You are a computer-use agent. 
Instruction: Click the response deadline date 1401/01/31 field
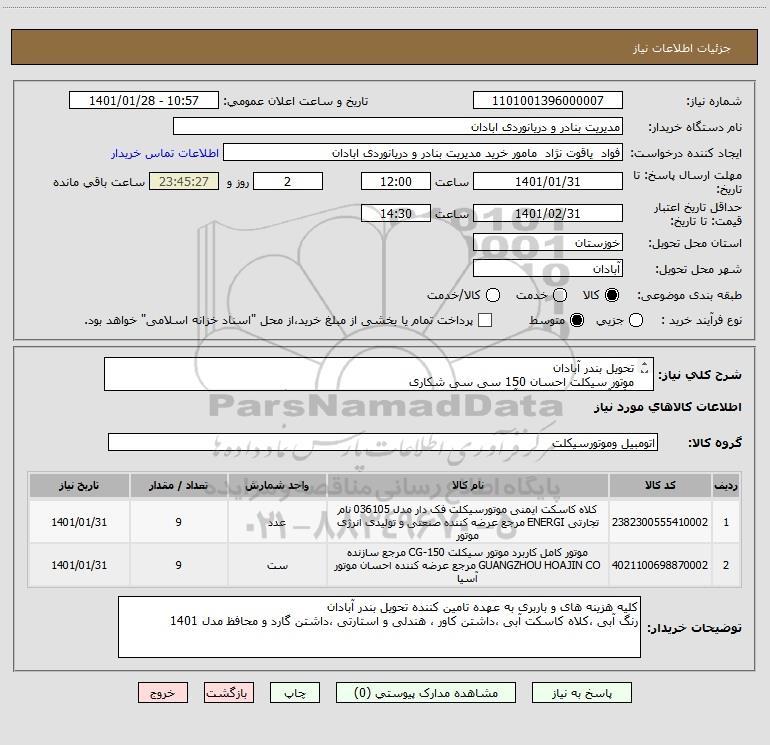548,181
